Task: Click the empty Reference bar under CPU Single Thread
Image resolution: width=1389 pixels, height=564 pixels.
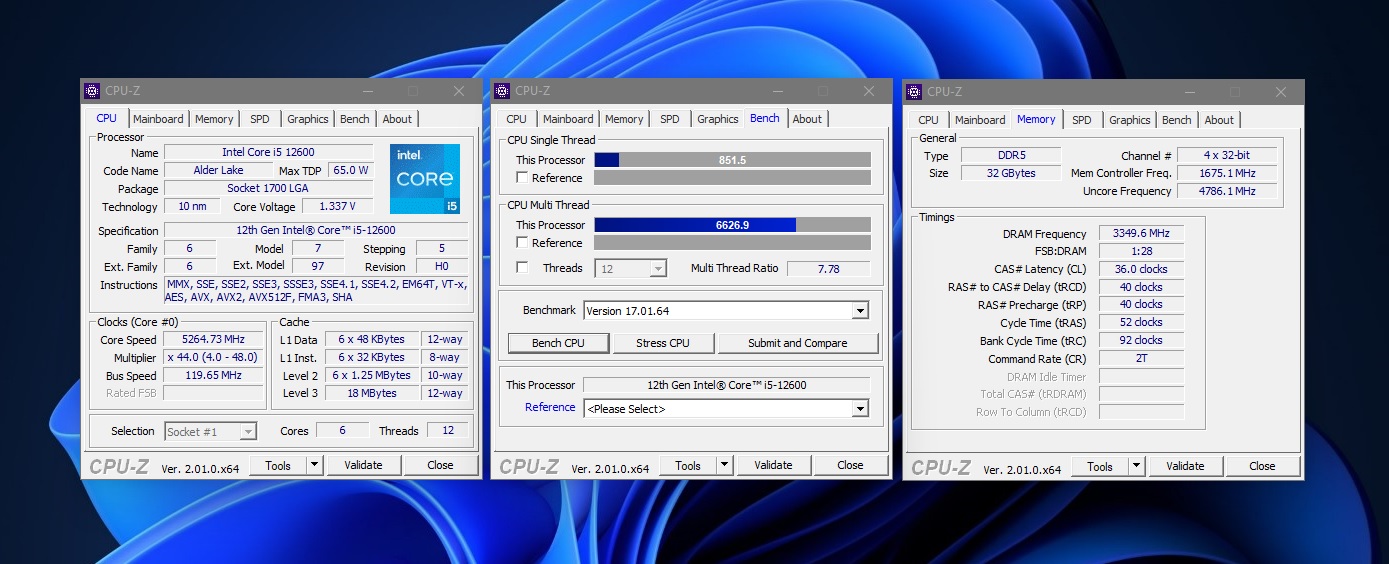Action: click(x=732, y=178)
